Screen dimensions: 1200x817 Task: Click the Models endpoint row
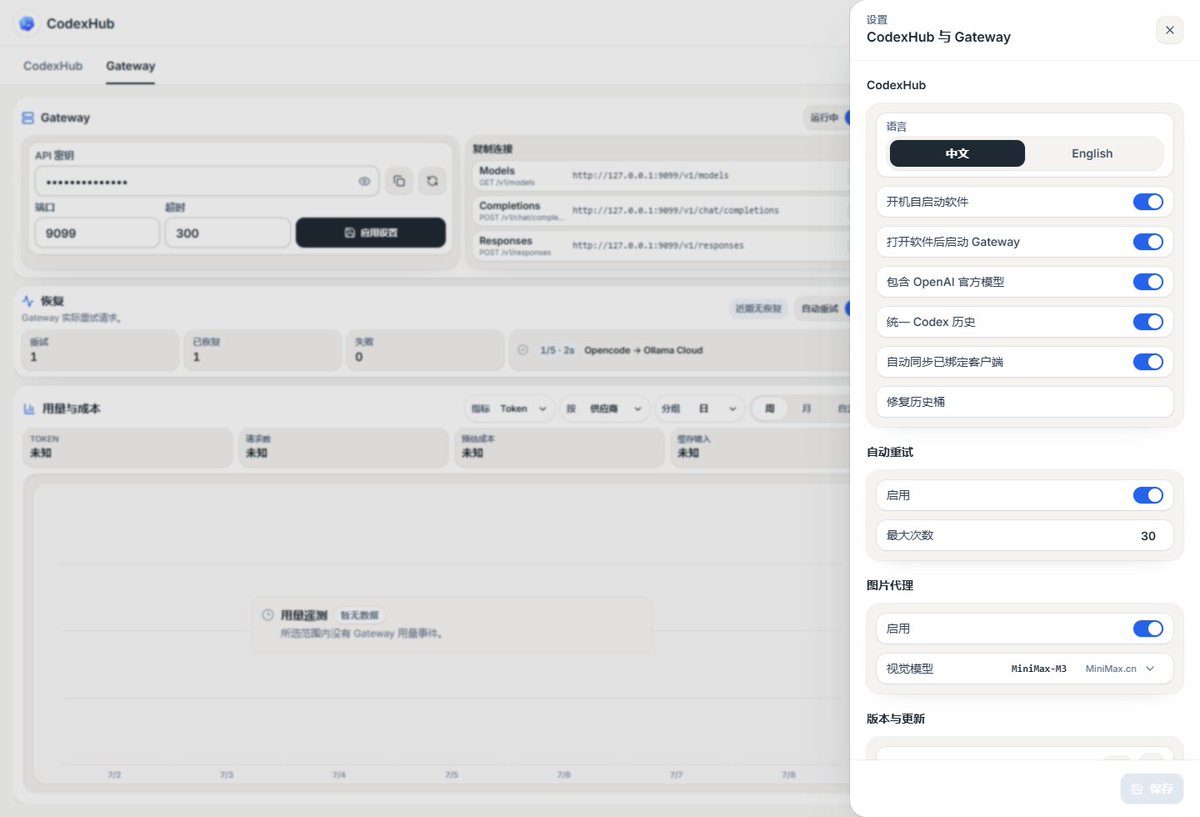(x=660, y=176)
